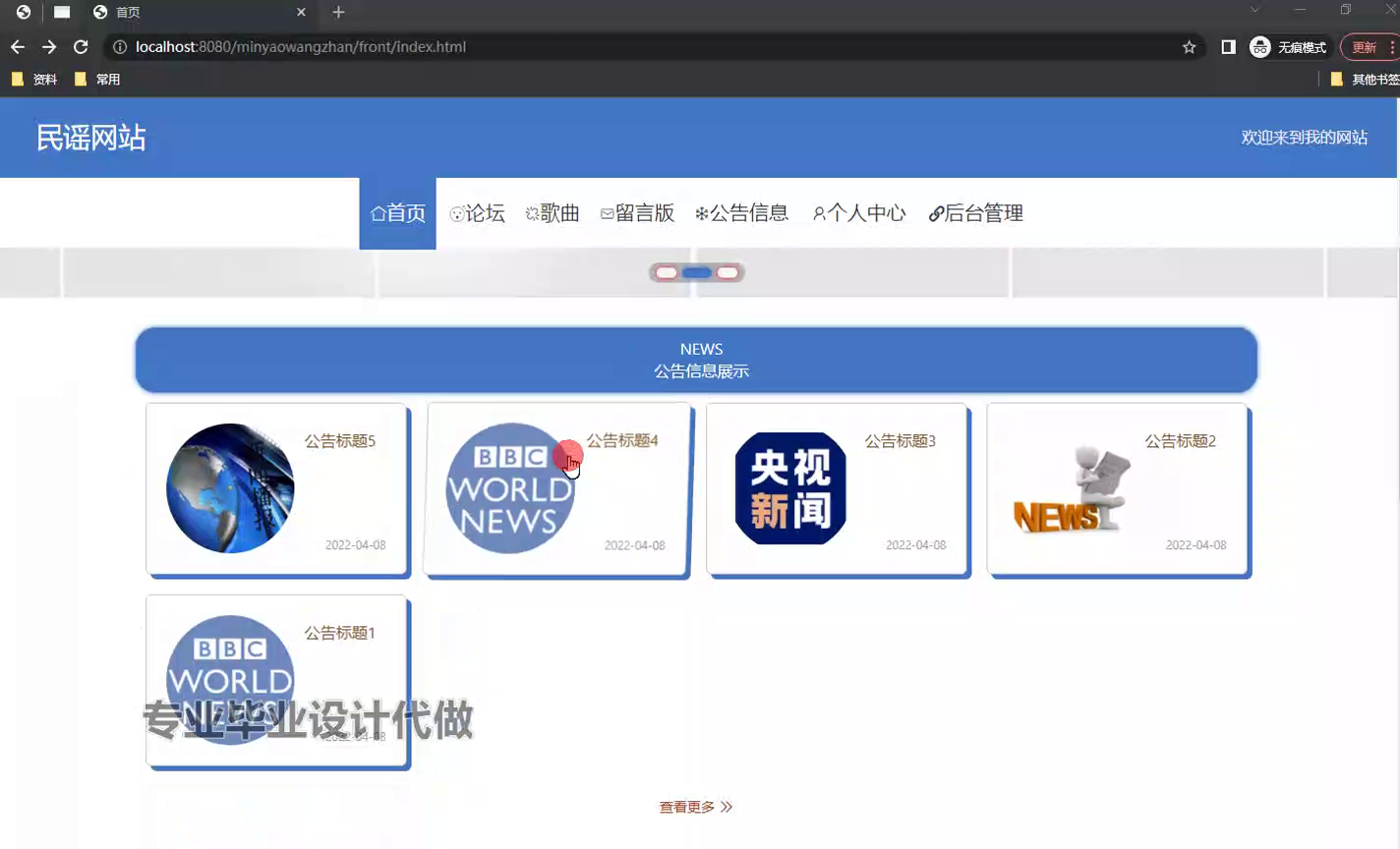Open 首页 in the navigation menu
The width and height of the screenshot is (1400, 849).
[x=397, y=213]
